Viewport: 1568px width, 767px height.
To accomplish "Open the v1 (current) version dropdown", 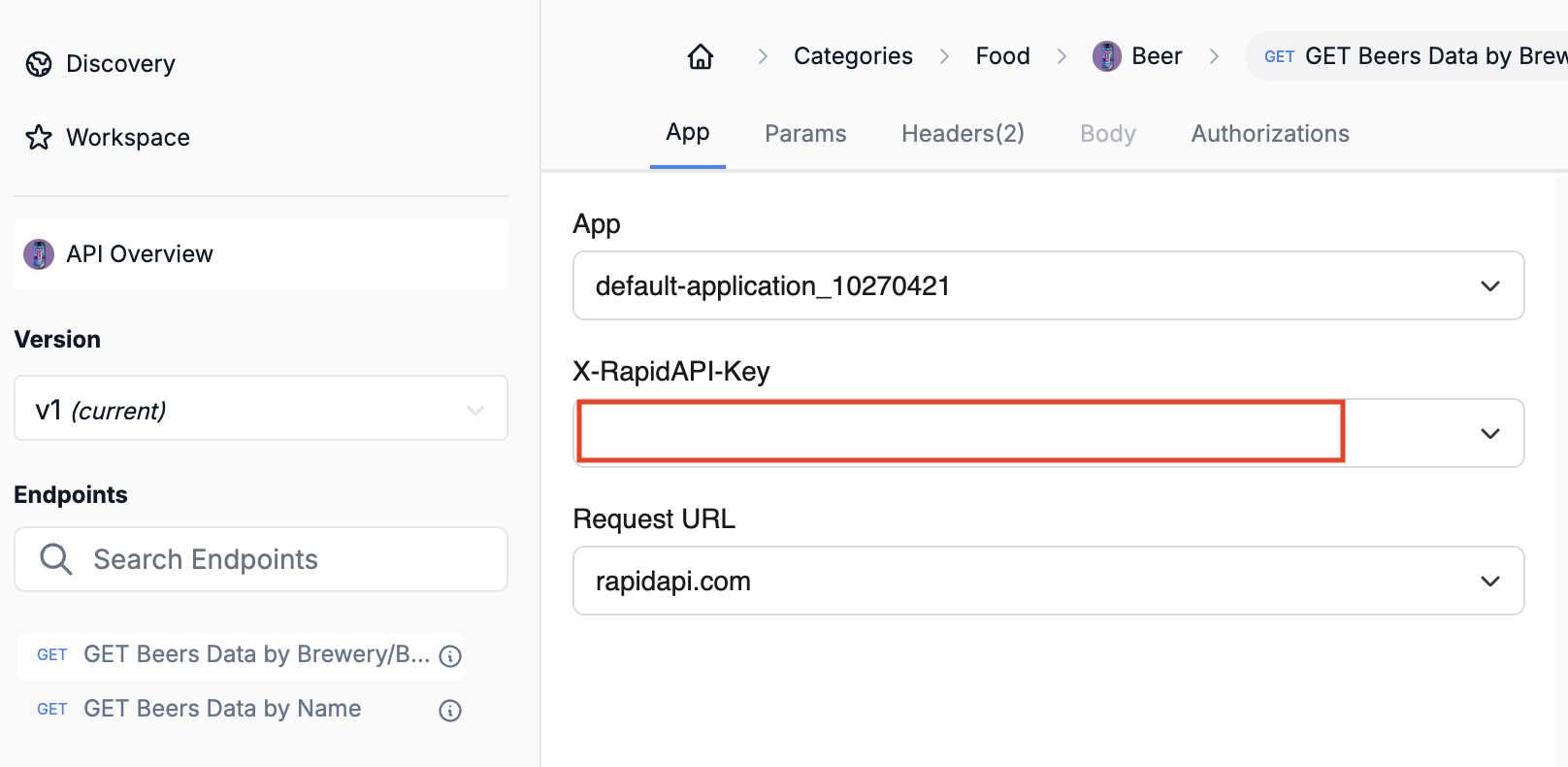I will pos(261,409).
